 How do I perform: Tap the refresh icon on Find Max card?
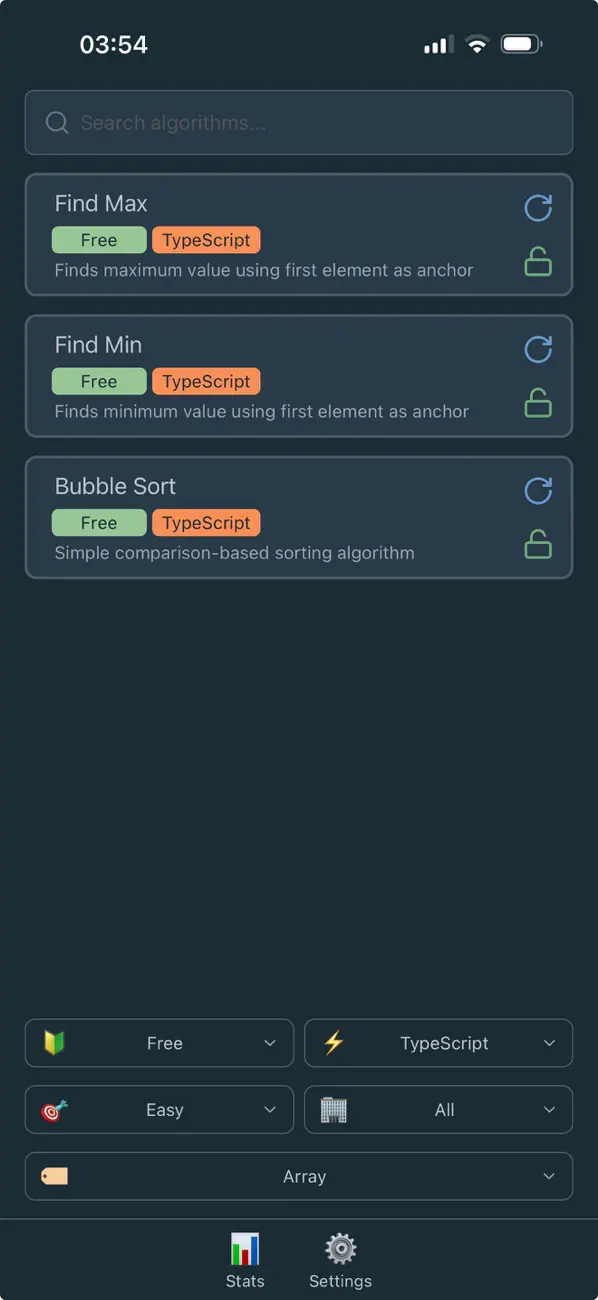click(x=538, y=208)
